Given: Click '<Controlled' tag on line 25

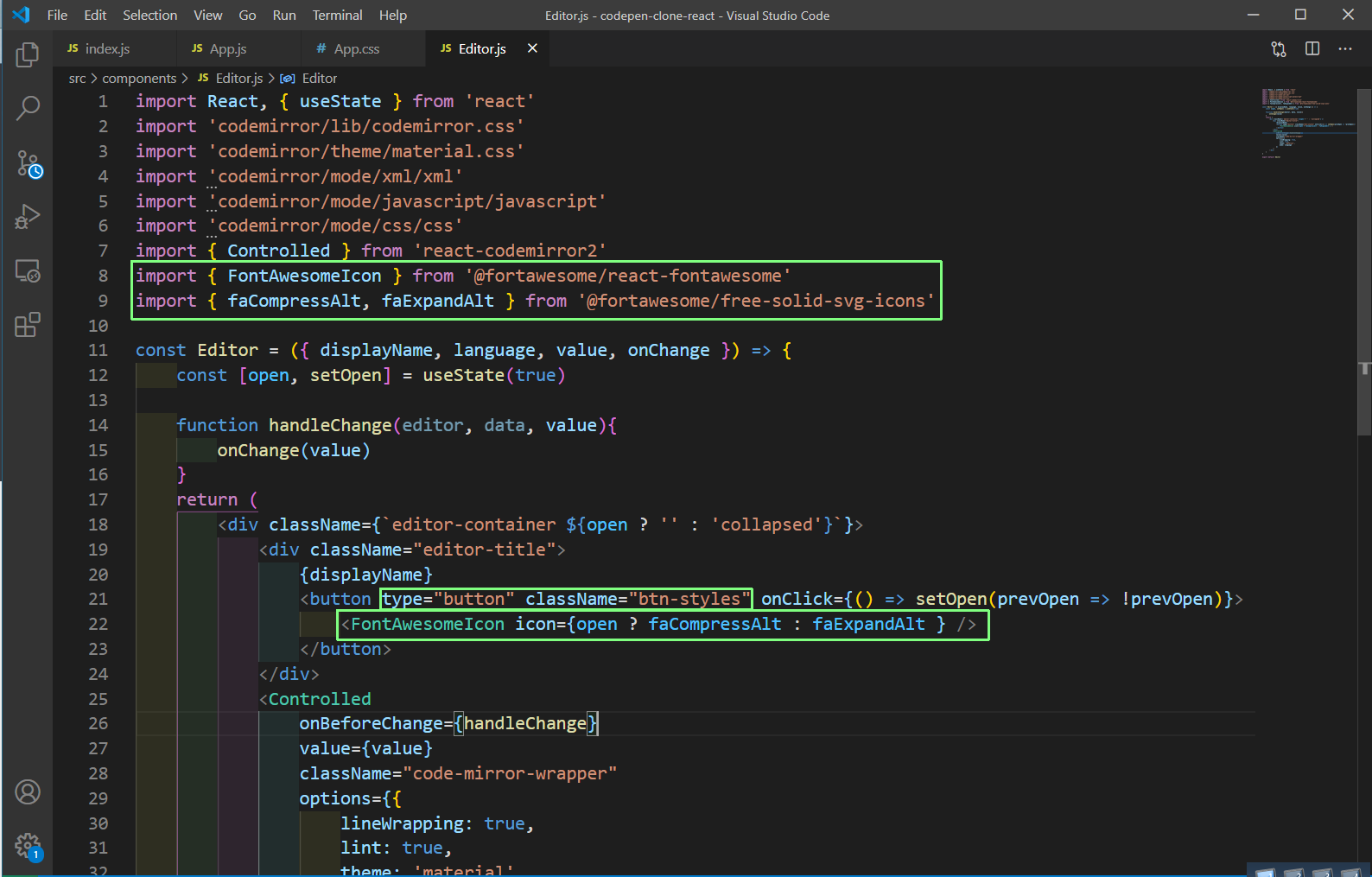Looking at the screenshot, I should point(315,699).
